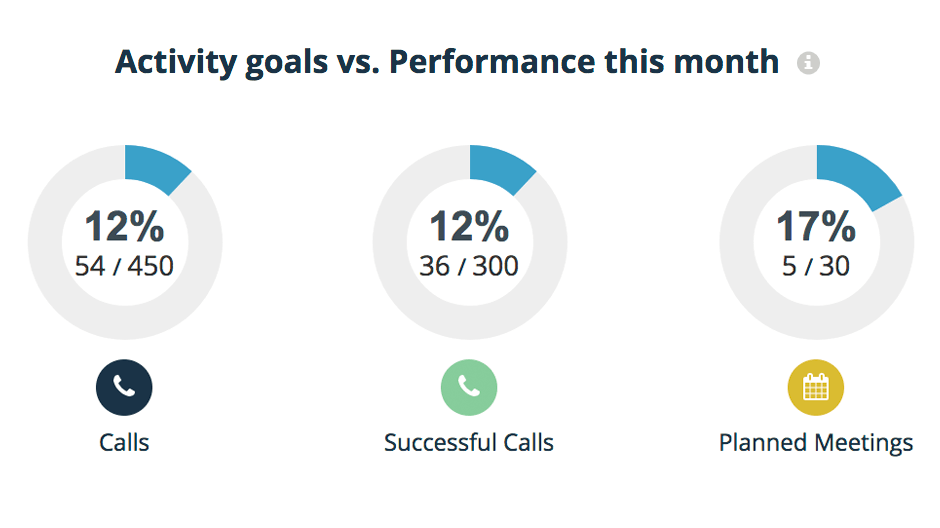The height and width of the screenshot is (528, 940).
Task: Click the 12% value in Successful Calls chart
Action: tap(469, 226)
